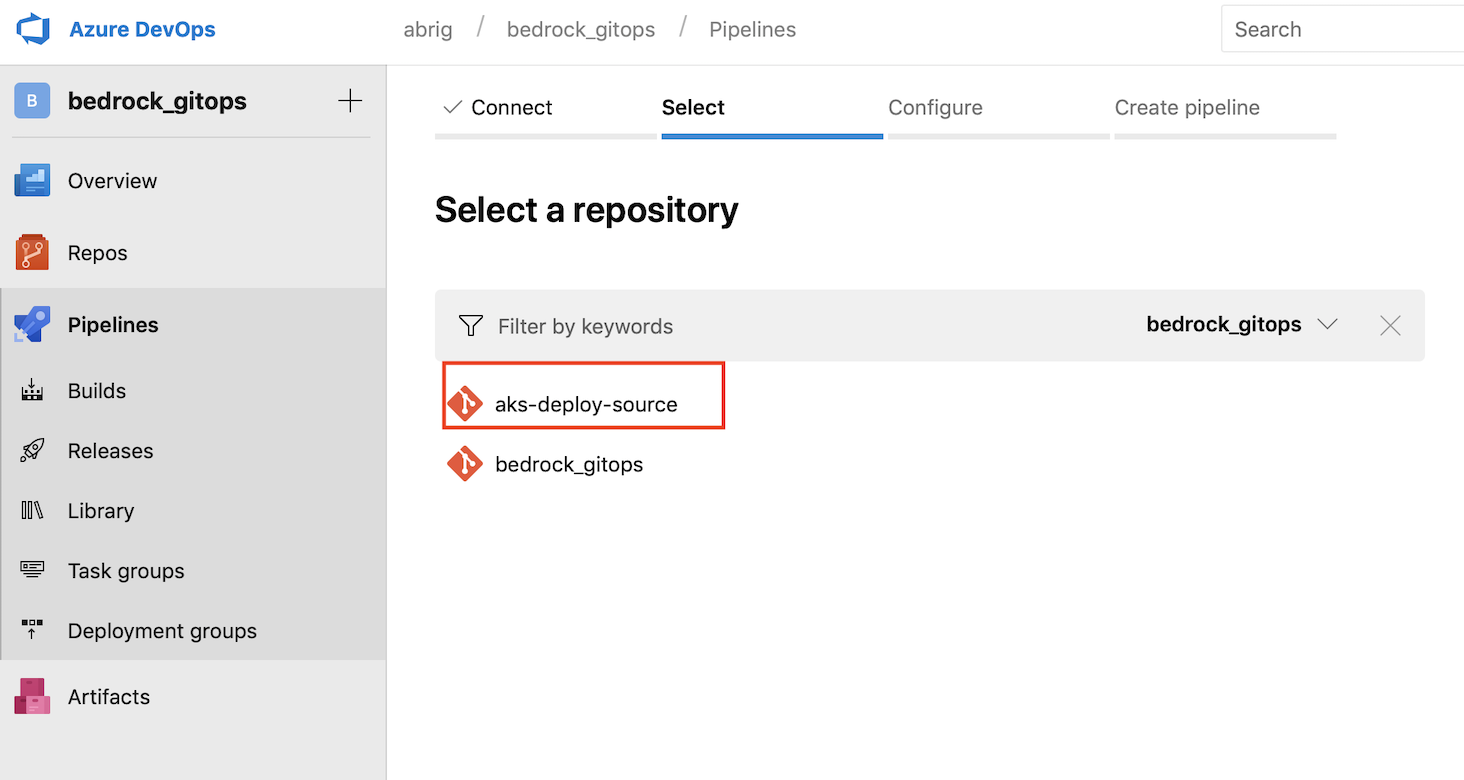The width and height of the screenshot is (1464, 780).
Task: Click the chevron beside bedrock_gitops filter
Action: tap(1327, 325)
